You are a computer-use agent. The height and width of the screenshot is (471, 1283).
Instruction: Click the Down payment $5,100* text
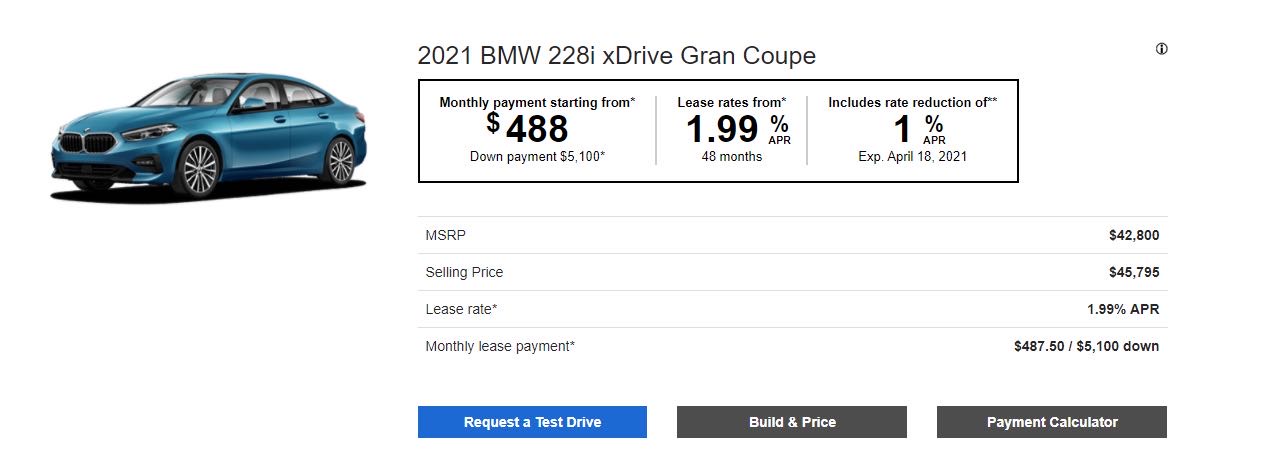(x=537, y=157)
